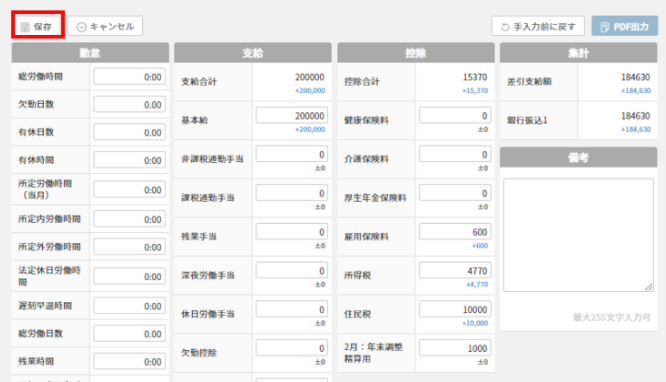This screenshot has height=382, width=666.
Task: Focus the 雇用保険料 amount field
Action: pyautogui.click(x=455, y=232)
